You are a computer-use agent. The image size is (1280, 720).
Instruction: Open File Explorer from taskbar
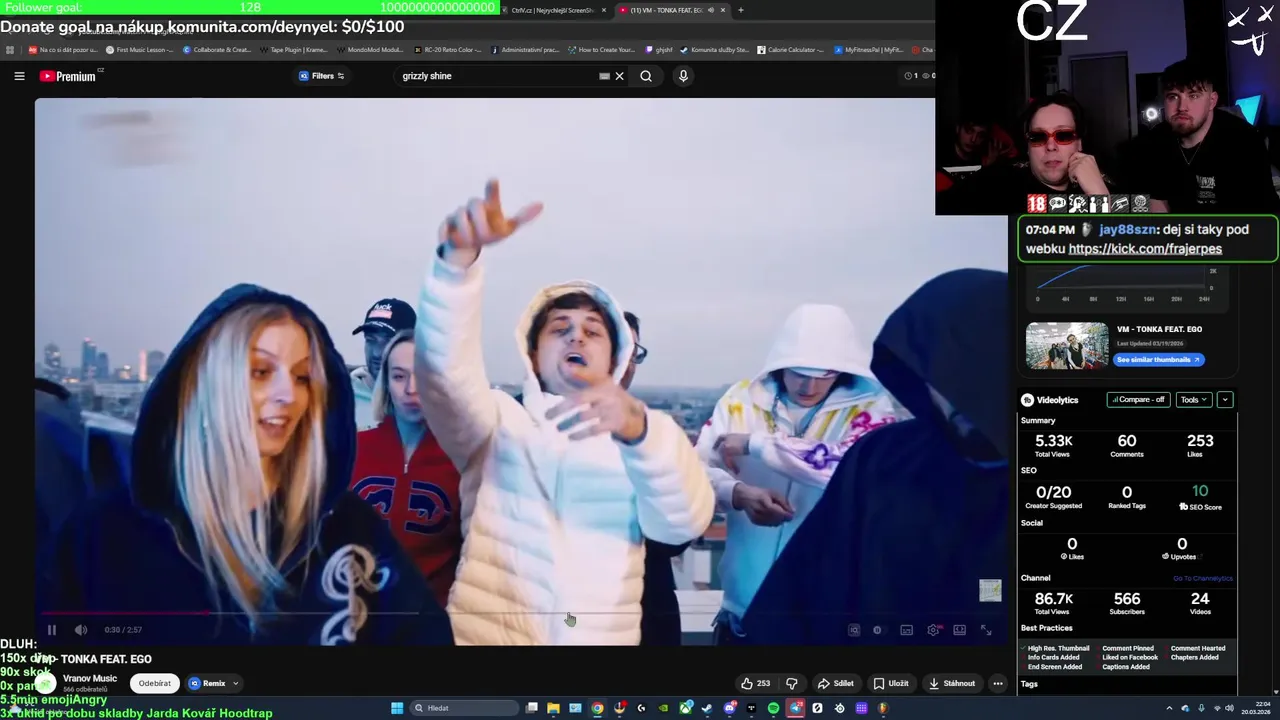click(x=553, y=708)
